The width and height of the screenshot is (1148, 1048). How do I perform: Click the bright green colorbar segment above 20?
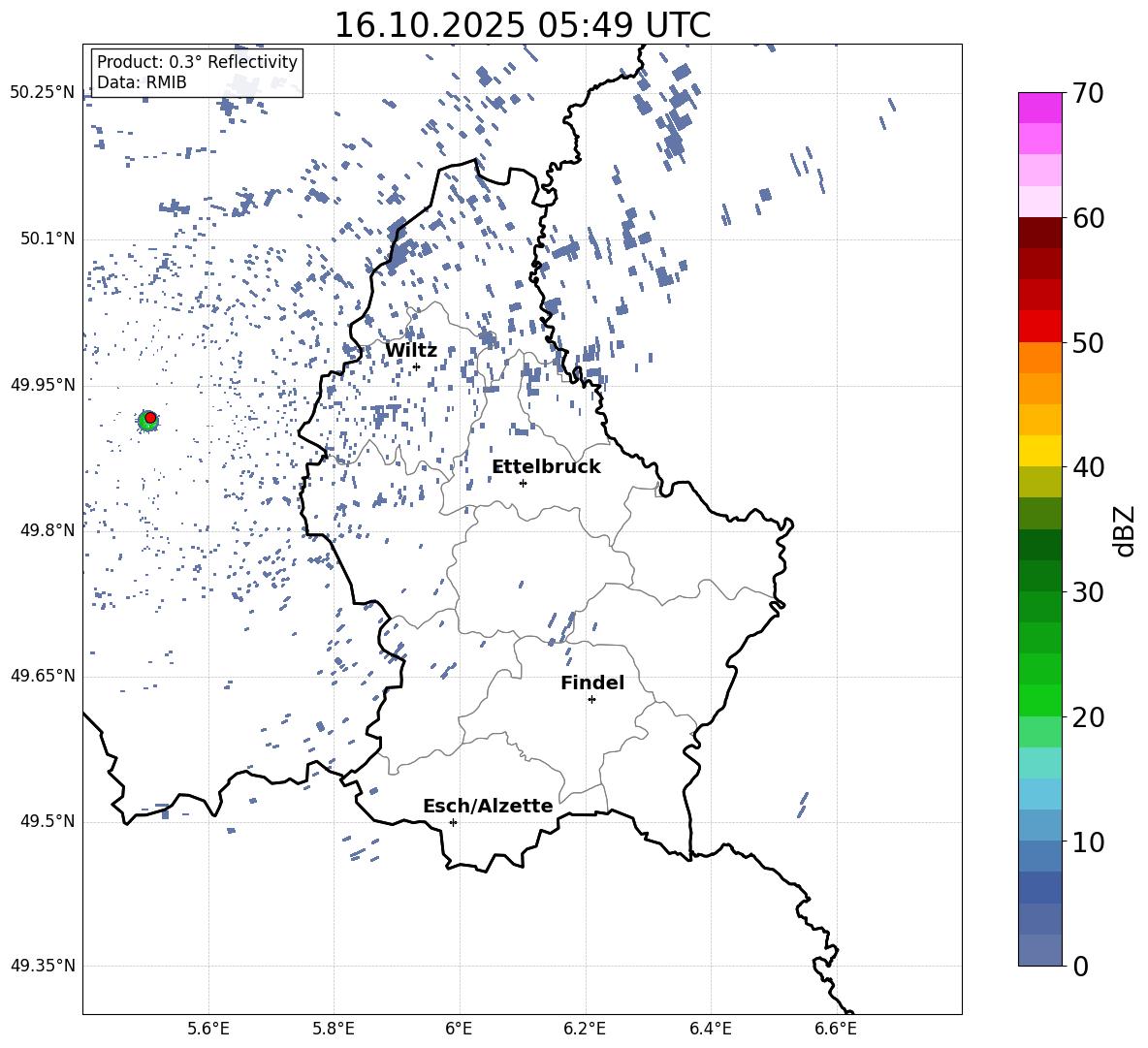click(x=1040, y=701)
